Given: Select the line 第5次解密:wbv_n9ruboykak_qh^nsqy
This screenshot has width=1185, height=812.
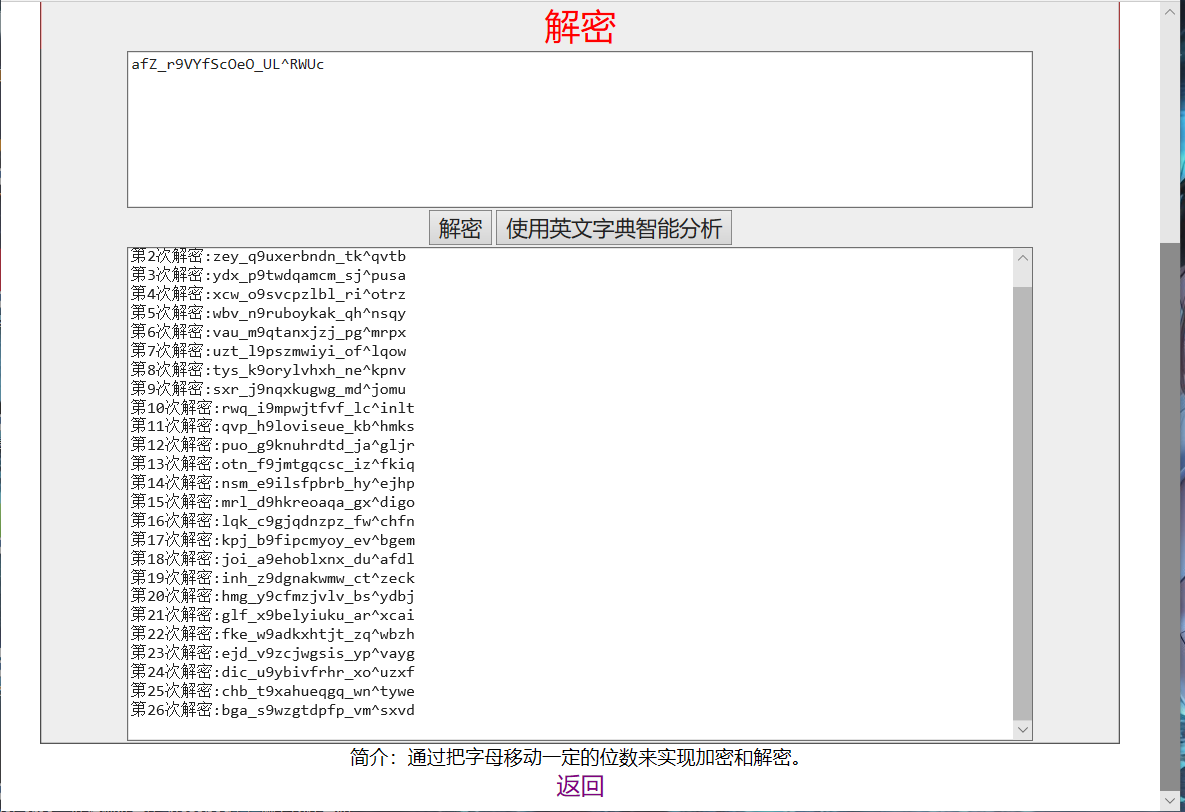Looking at the screenshot, I should [268, 313].
